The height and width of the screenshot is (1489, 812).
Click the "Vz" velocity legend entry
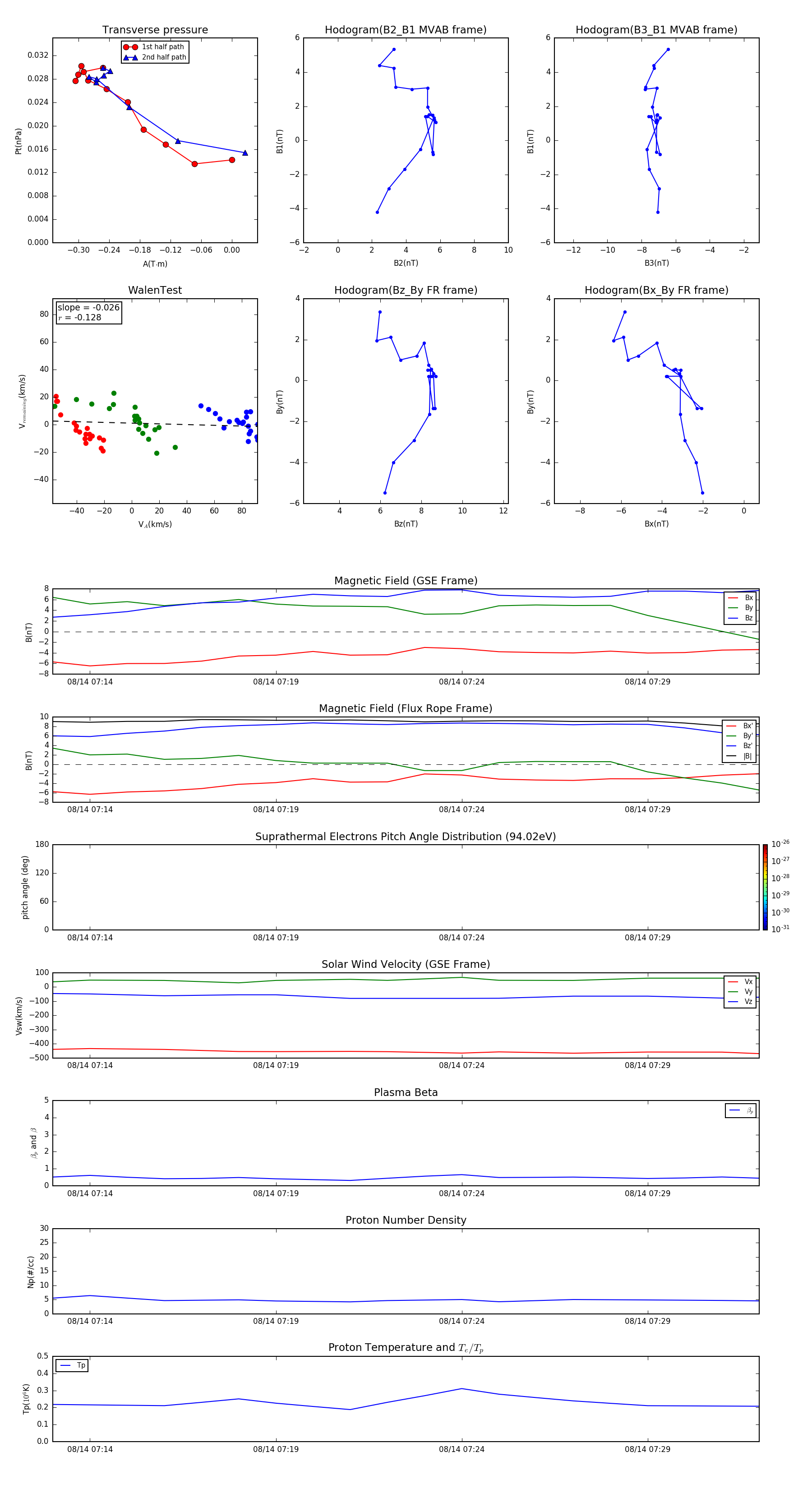[x=740, y=1002]
